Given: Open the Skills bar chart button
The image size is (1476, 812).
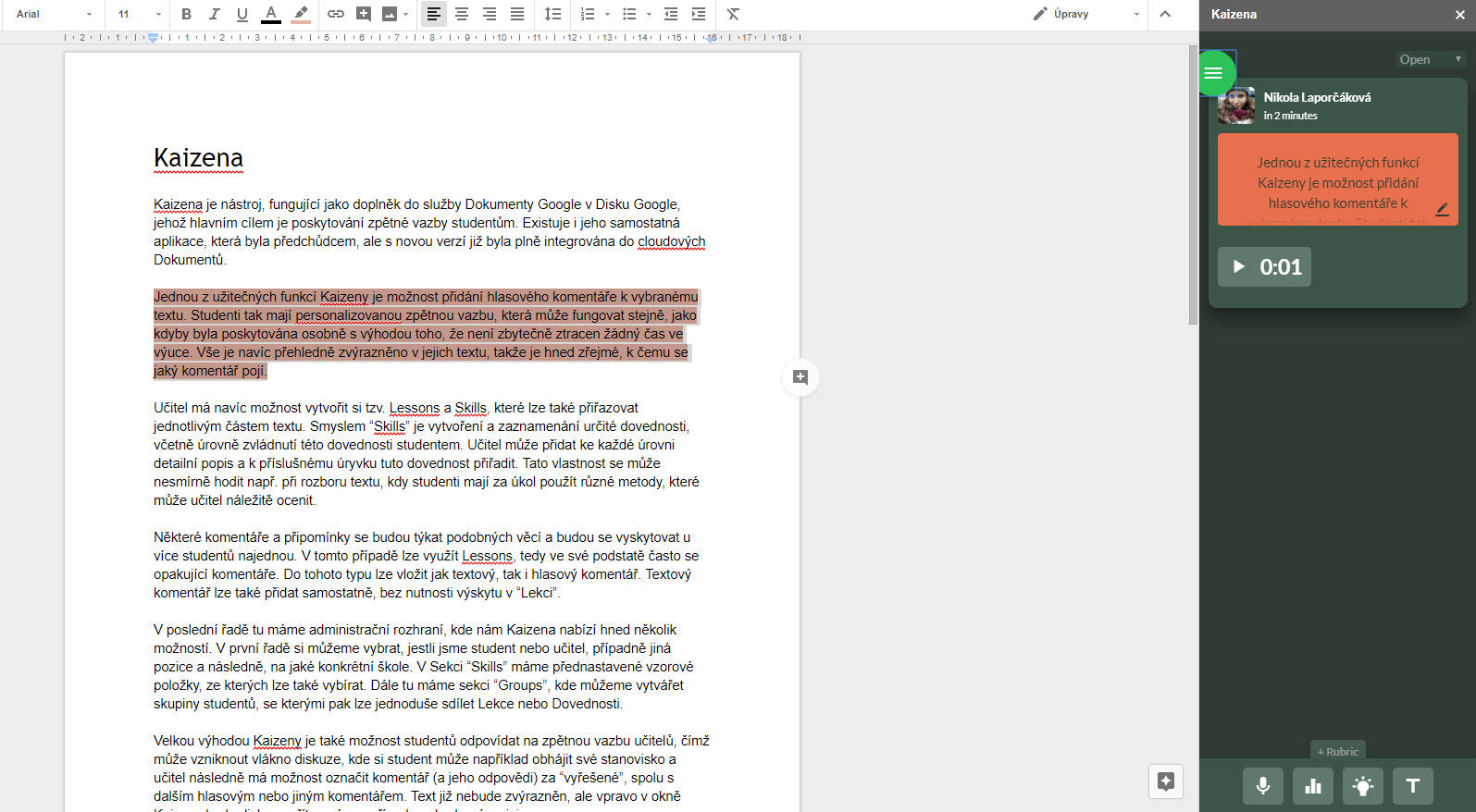Looking at the screenshot, I should (1313, 786).
